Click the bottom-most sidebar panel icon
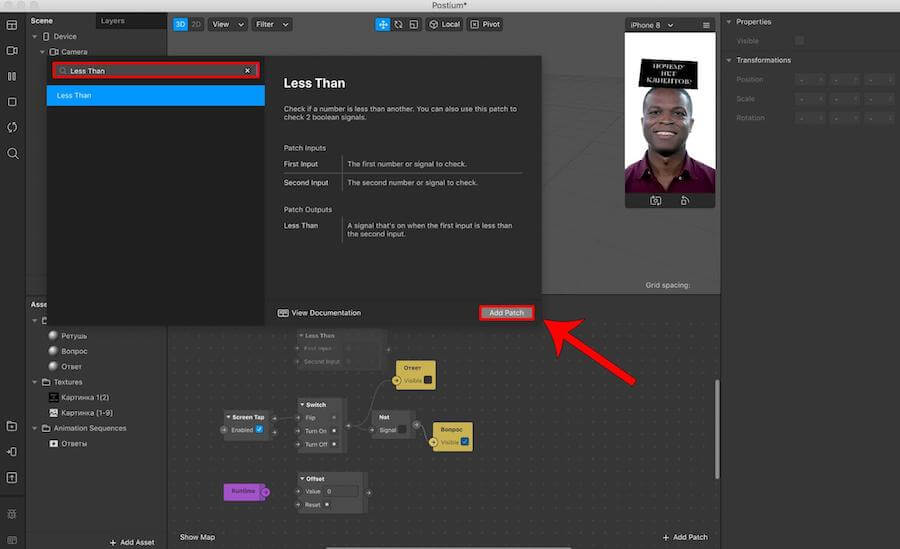Screen dimensions: 900x549 pos(11,540)
